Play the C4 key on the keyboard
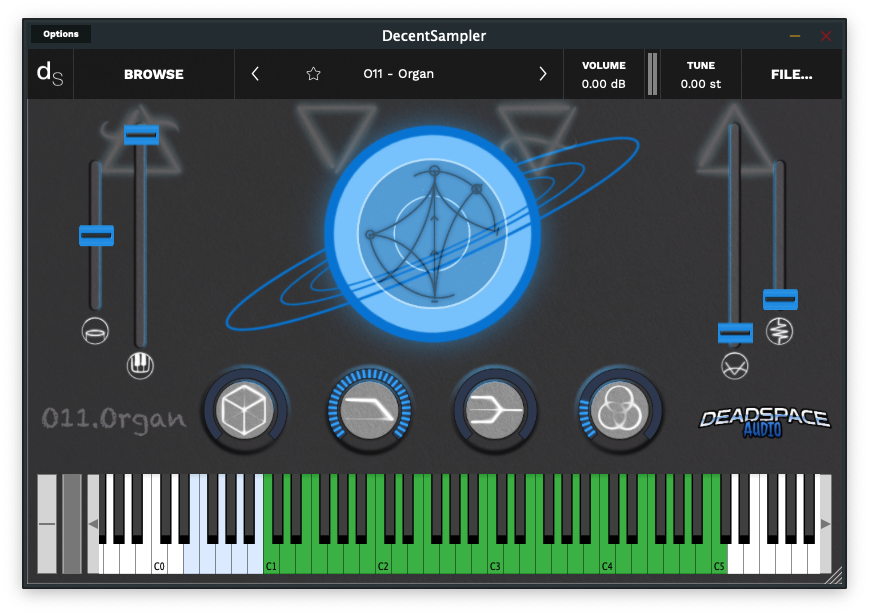 pyautogui.click(x=607, y=558)
